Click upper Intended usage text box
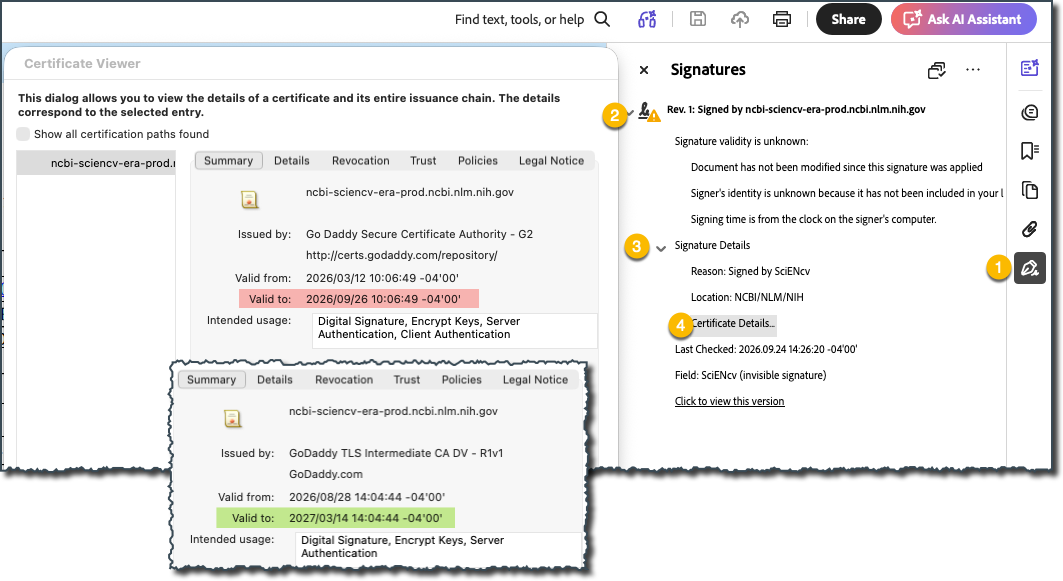Viewport: 1063px width, 581px height. click(454, 331)
